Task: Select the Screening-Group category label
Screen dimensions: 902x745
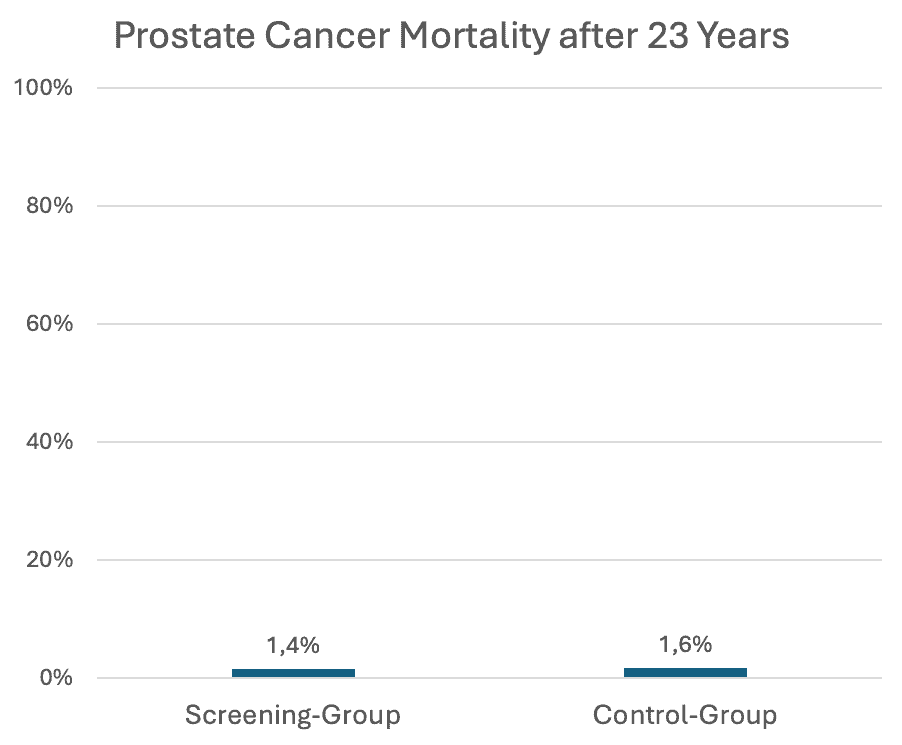Action: (x=293, y=716)
